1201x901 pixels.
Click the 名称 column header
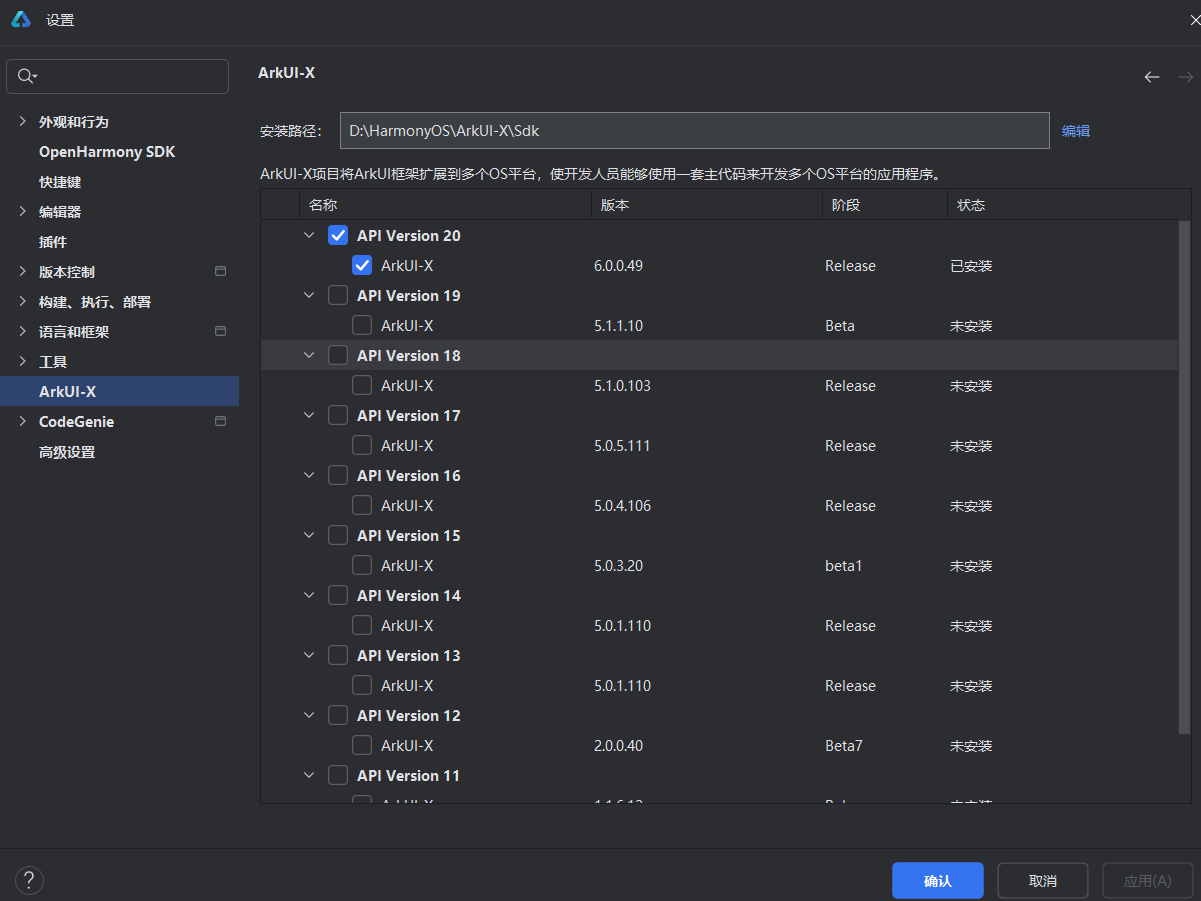point(445,205)
